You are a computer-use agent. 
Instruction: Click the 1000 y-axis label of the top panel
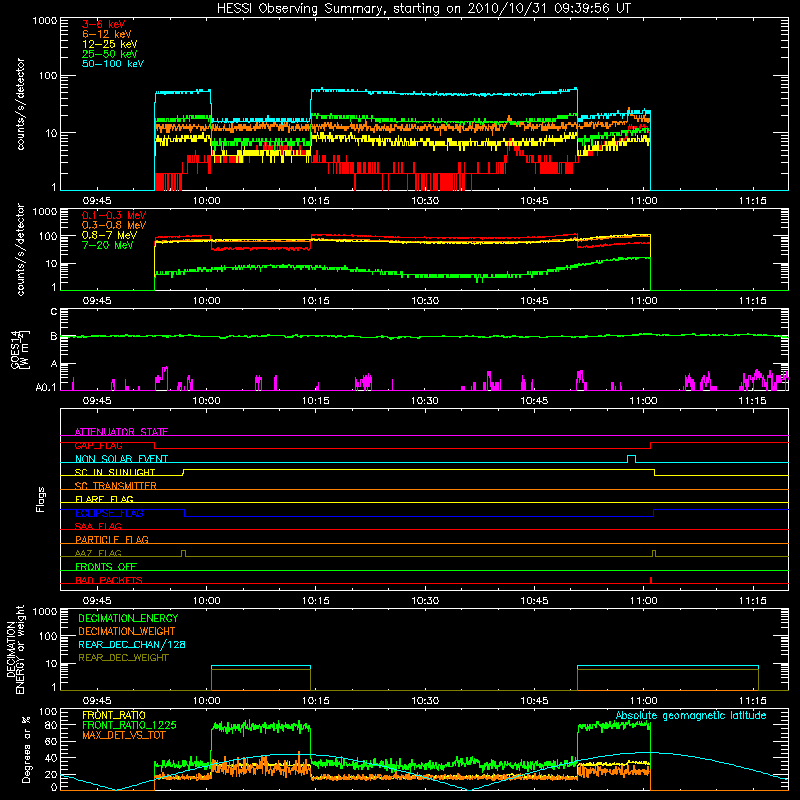coord(44,21)
